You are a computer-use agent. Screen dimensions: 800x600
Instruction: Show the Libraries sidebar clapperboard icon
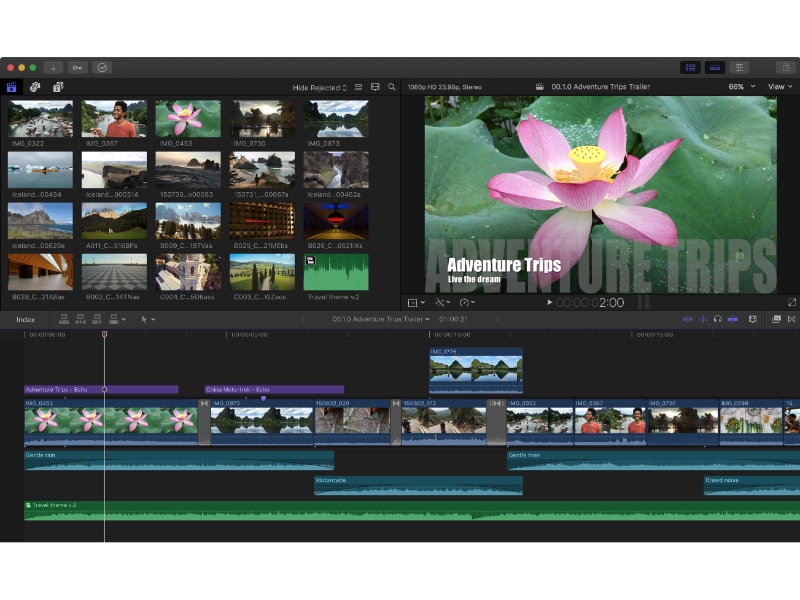tap(11, 87)
